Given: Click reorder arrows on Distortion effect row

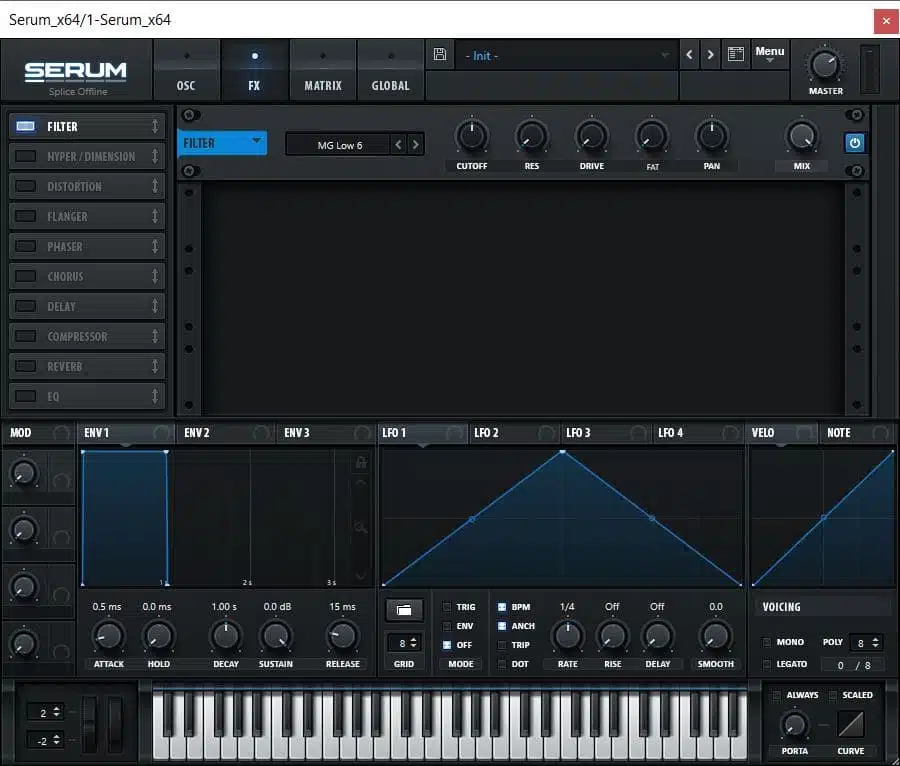Looking at the screenshot, I should (x=155, y=186).
